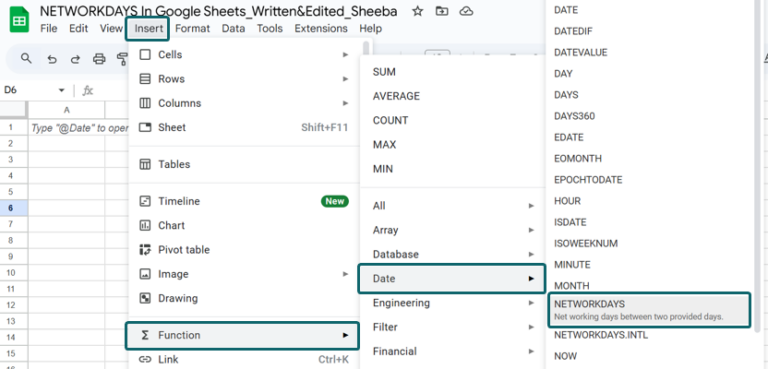Expand the Array functions category
This screenshot has height=369, width=768.
[x=453, y=230]
